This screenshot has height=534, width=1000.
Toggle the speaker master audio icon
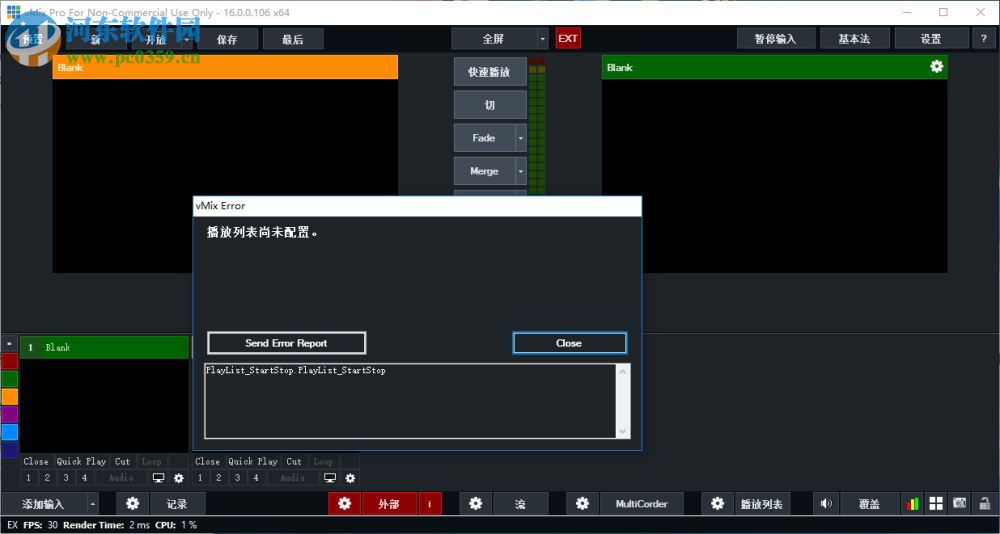[827, 503]
